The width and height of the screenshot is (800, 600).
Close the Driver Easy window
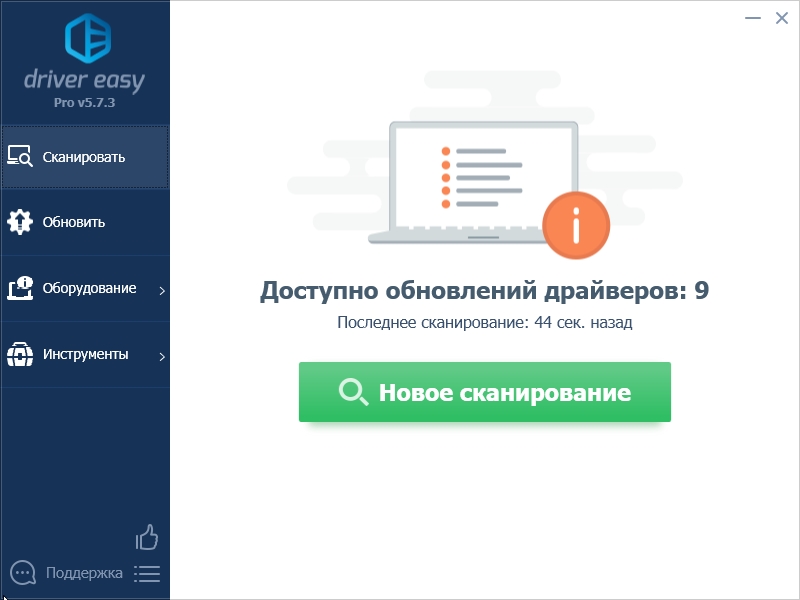click(x=782, y=18)
